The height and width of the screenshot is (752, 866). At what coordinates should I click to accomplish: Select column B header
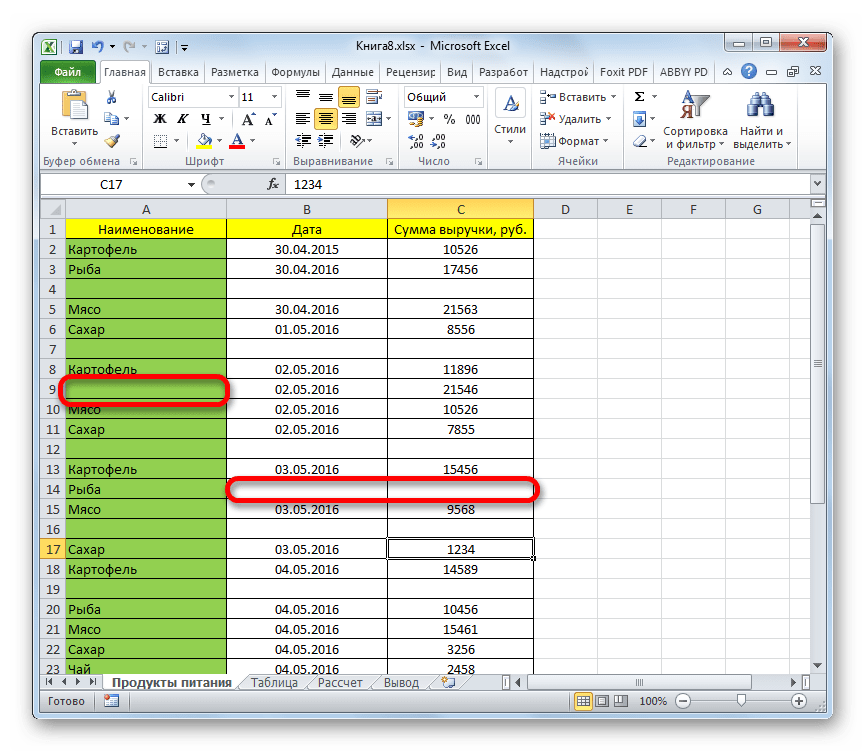(307, 210)
